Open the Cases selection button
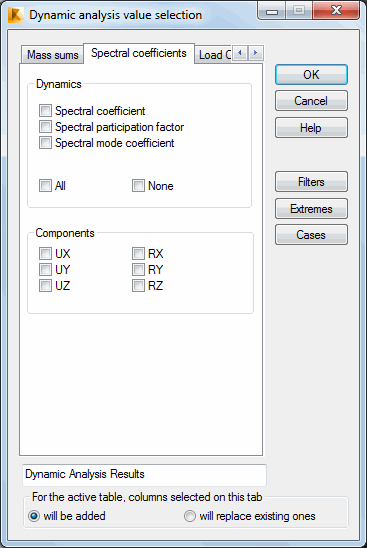 pos(311,235)
